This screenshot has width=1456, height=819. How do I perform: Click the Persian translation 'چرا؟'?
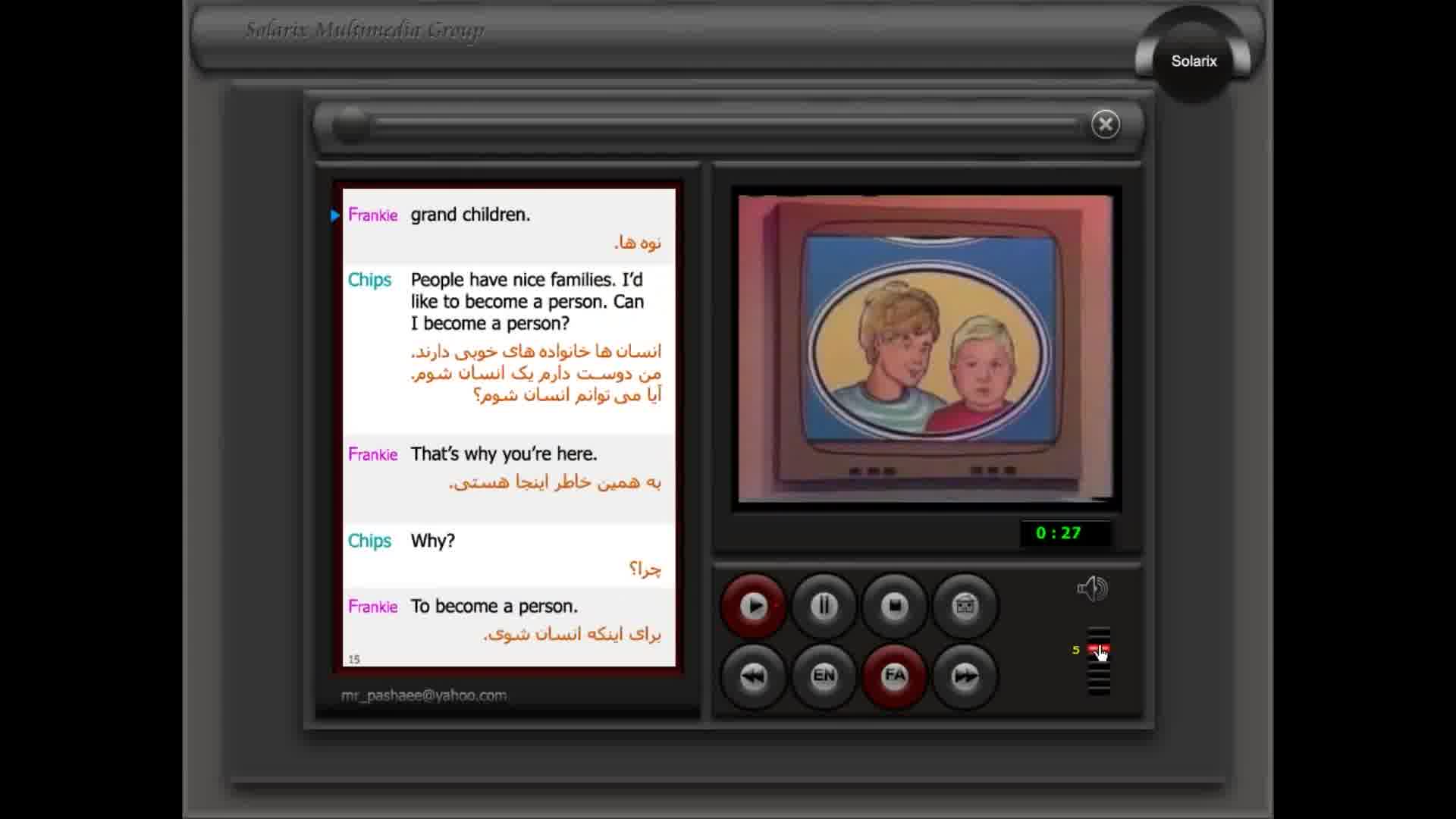click(x=645, y=569)
